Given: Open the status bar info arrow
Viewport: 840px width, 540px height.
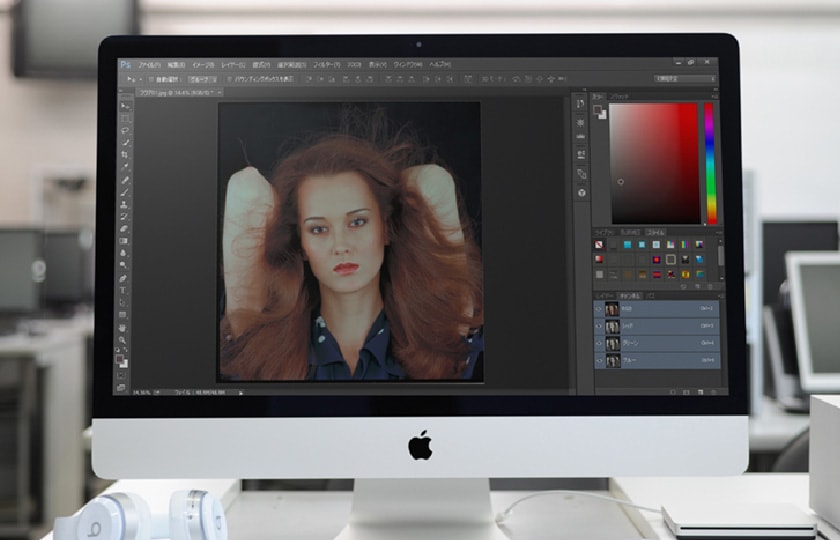Looking at the screenshot, I should (241, 393).
